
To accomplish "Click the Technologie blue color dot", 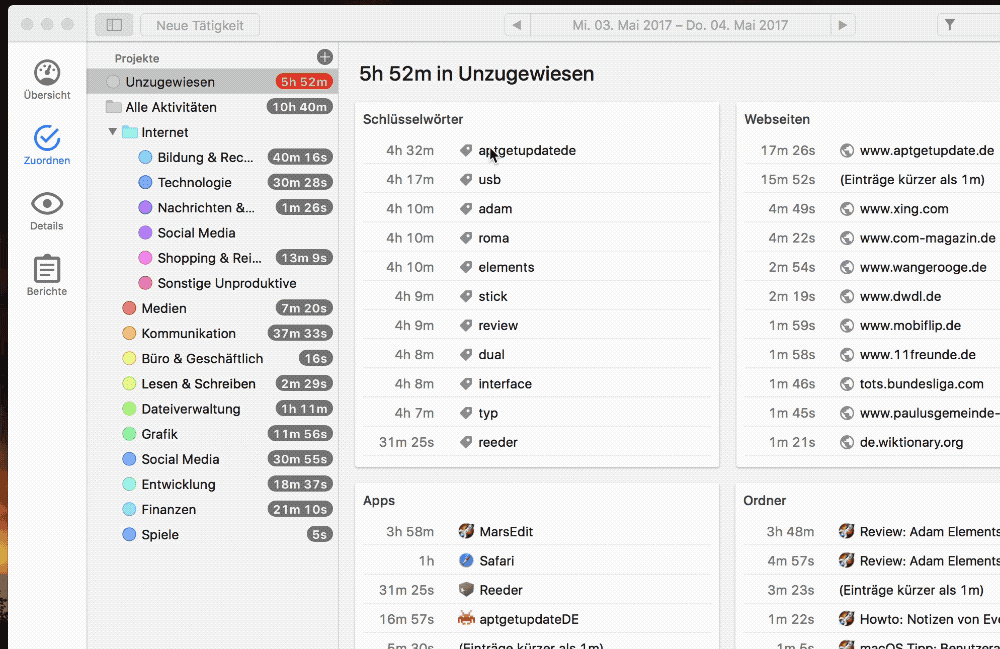I will (x=145, y=182).
